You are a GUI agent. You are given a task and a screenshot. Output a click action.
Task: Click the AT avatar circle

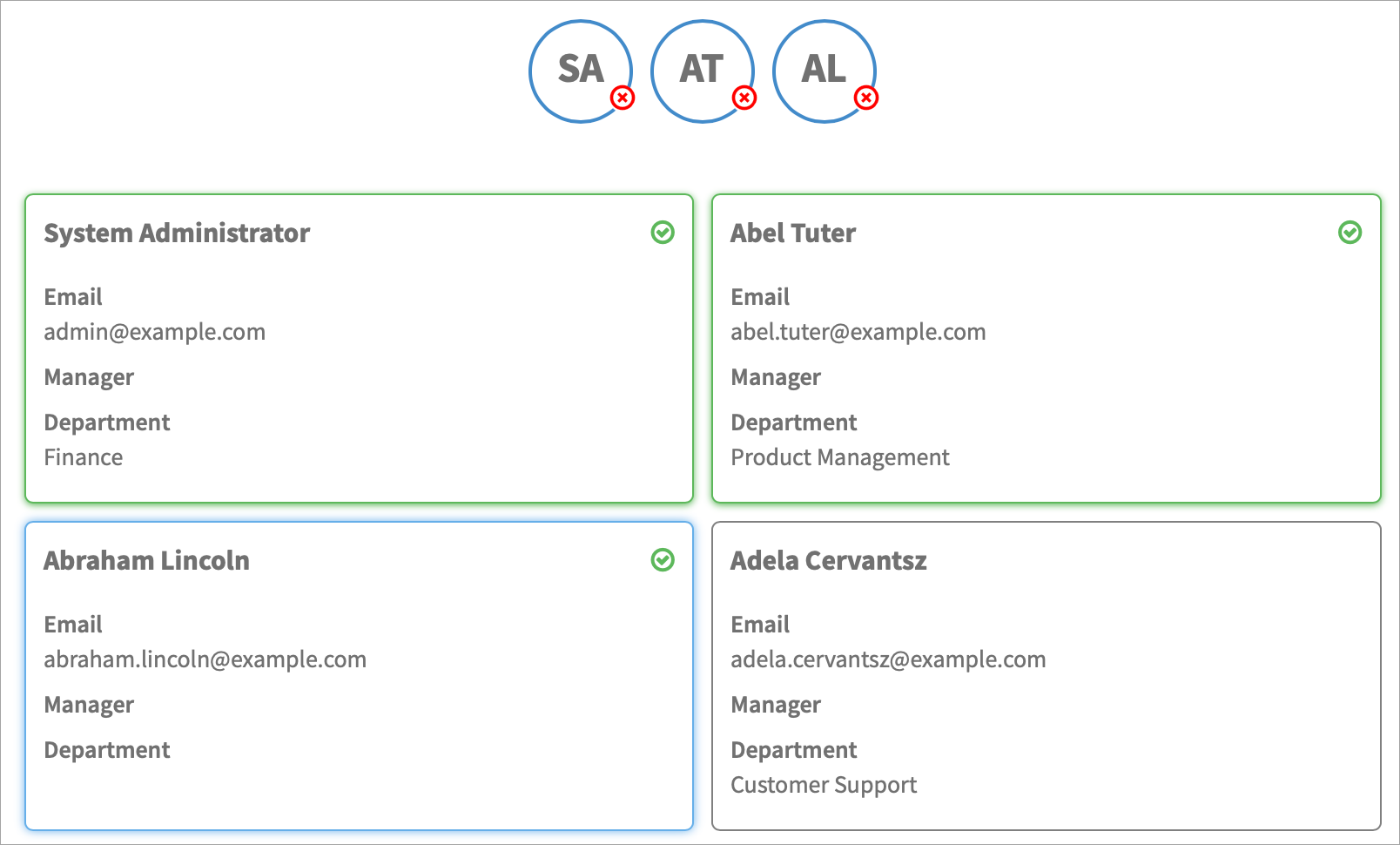700,70
